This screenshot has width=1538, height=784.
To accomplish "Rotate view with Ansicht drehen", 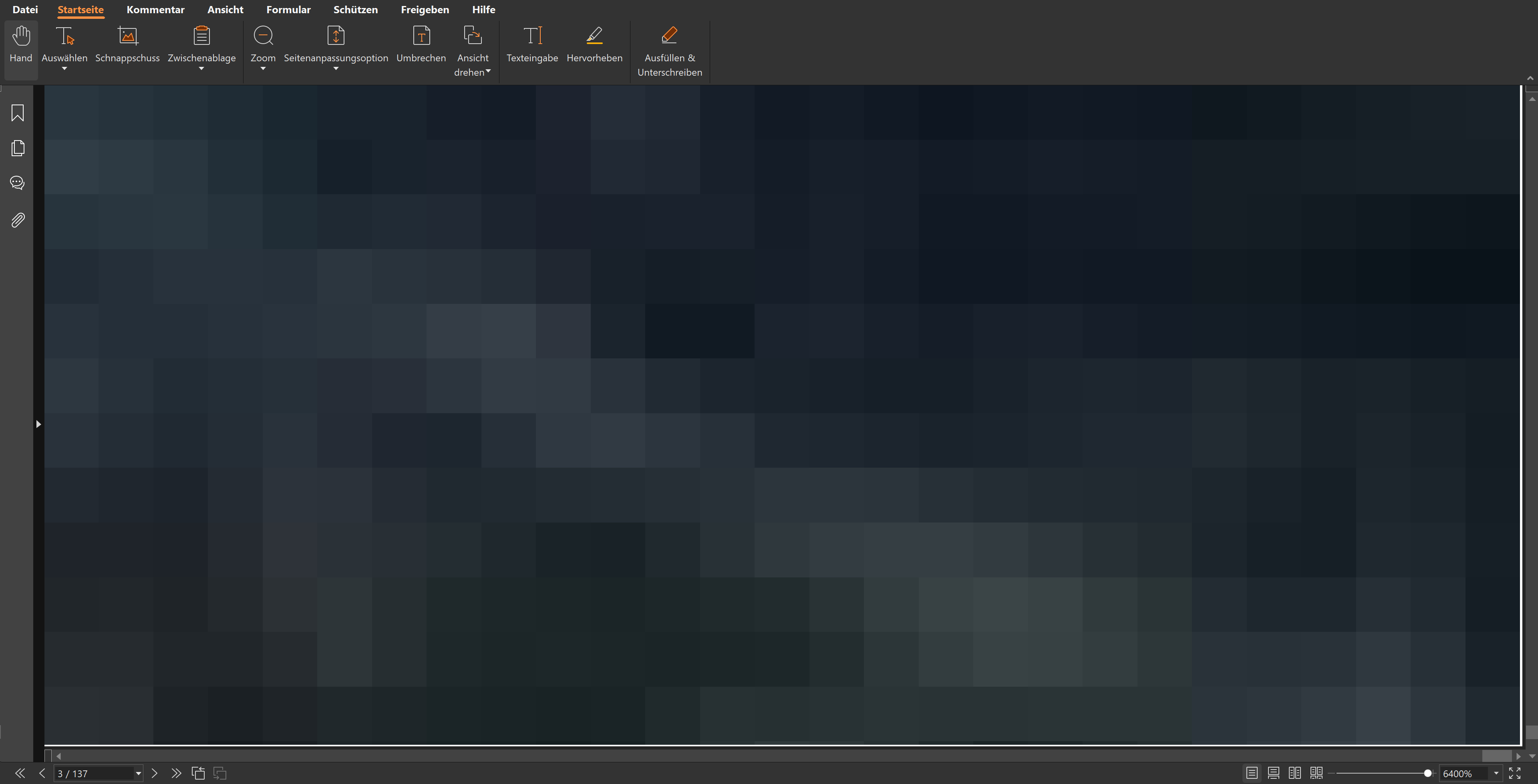I will click(473, 51).
